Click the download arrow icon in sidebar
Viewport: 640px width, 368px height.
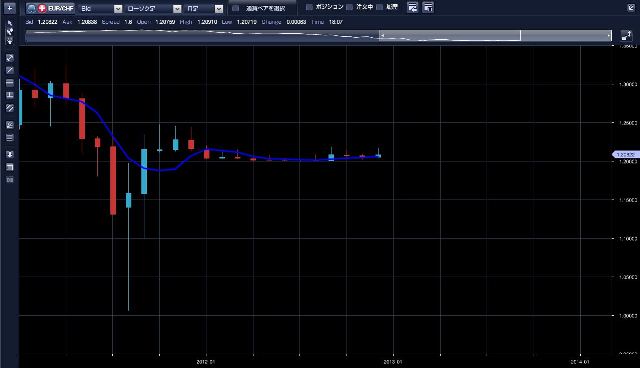coord(10,154)
